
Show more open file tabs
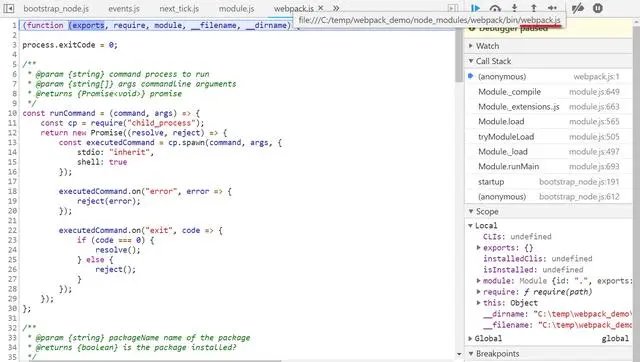336,8
